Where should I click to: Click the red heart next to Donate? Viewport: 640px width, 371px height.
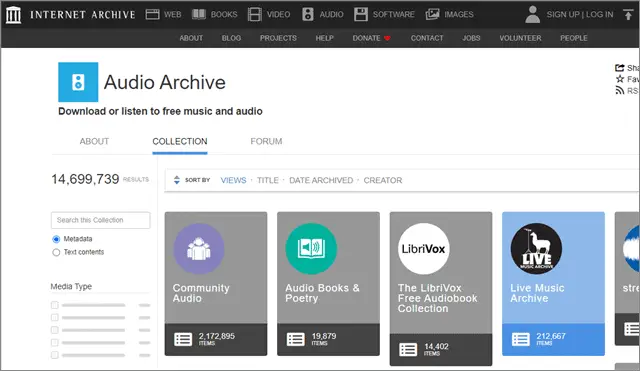coord(387,38)
